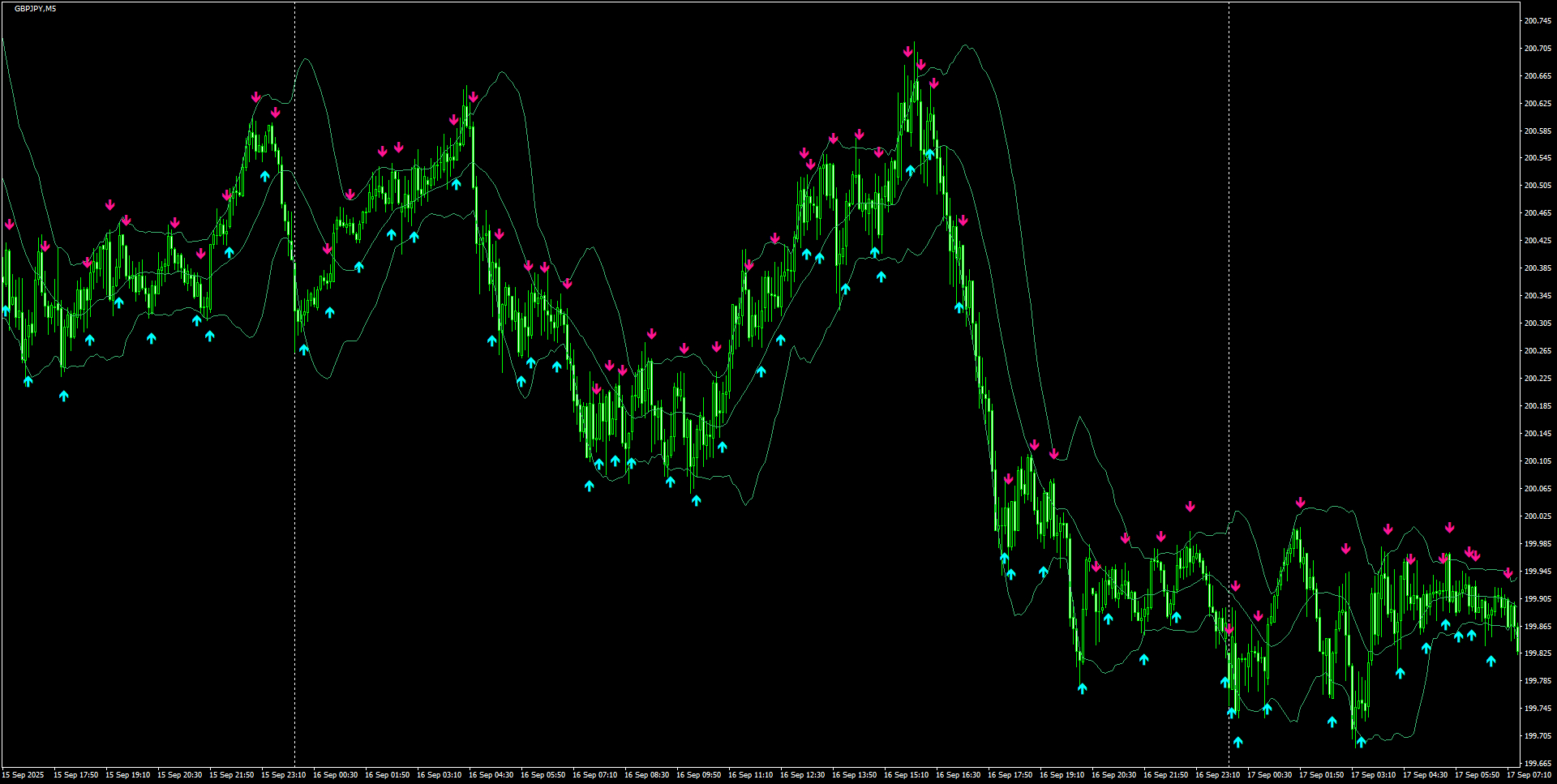Viewport: 1557px width, 784px height.
Task: Click price level 200.265 on the axis
Action: coord(1538,351)
